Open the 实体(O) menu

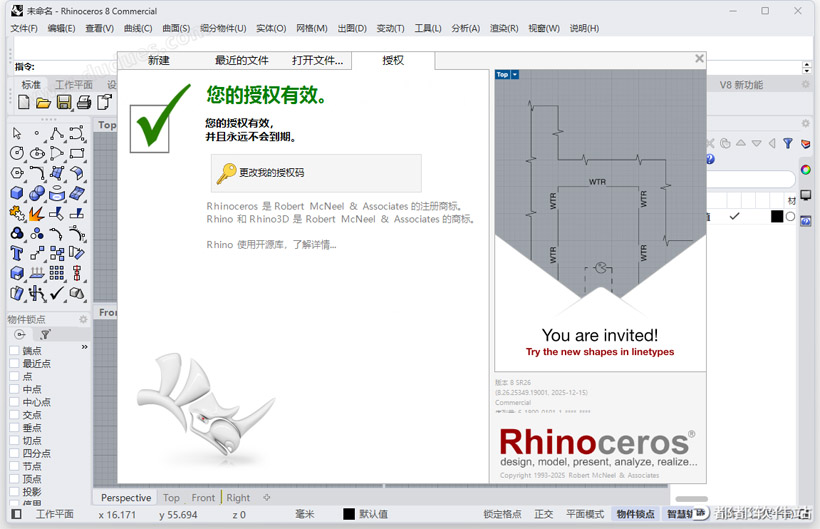point(271,28)
